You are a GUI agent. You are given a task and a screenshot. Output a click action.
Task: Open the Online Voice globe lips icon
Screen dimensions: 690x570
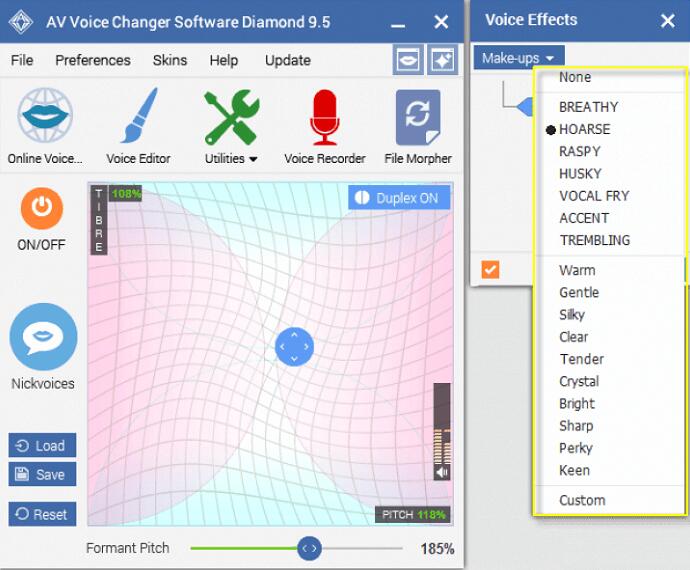45,115
